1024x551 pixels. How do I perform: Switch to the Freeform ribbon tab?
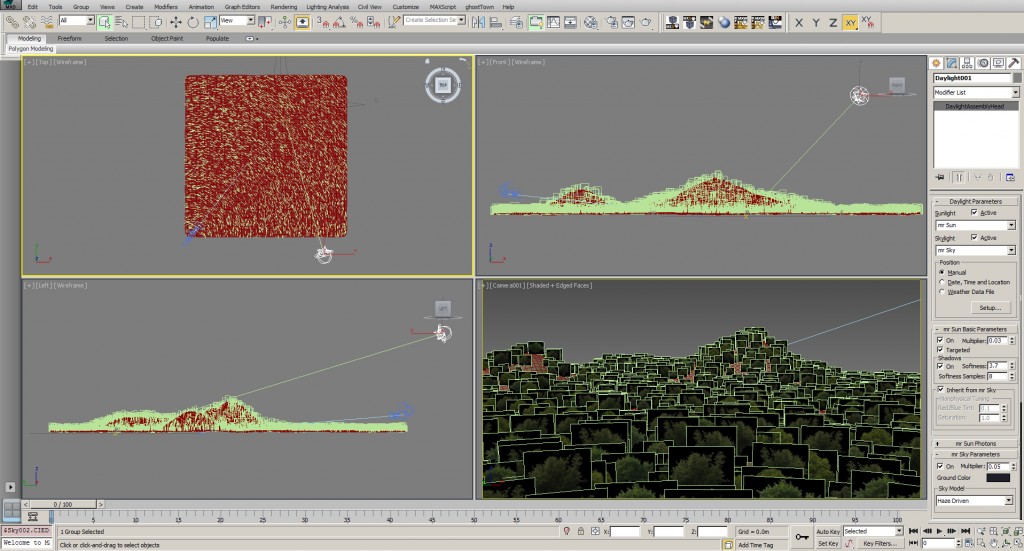(x=69, y=39)
